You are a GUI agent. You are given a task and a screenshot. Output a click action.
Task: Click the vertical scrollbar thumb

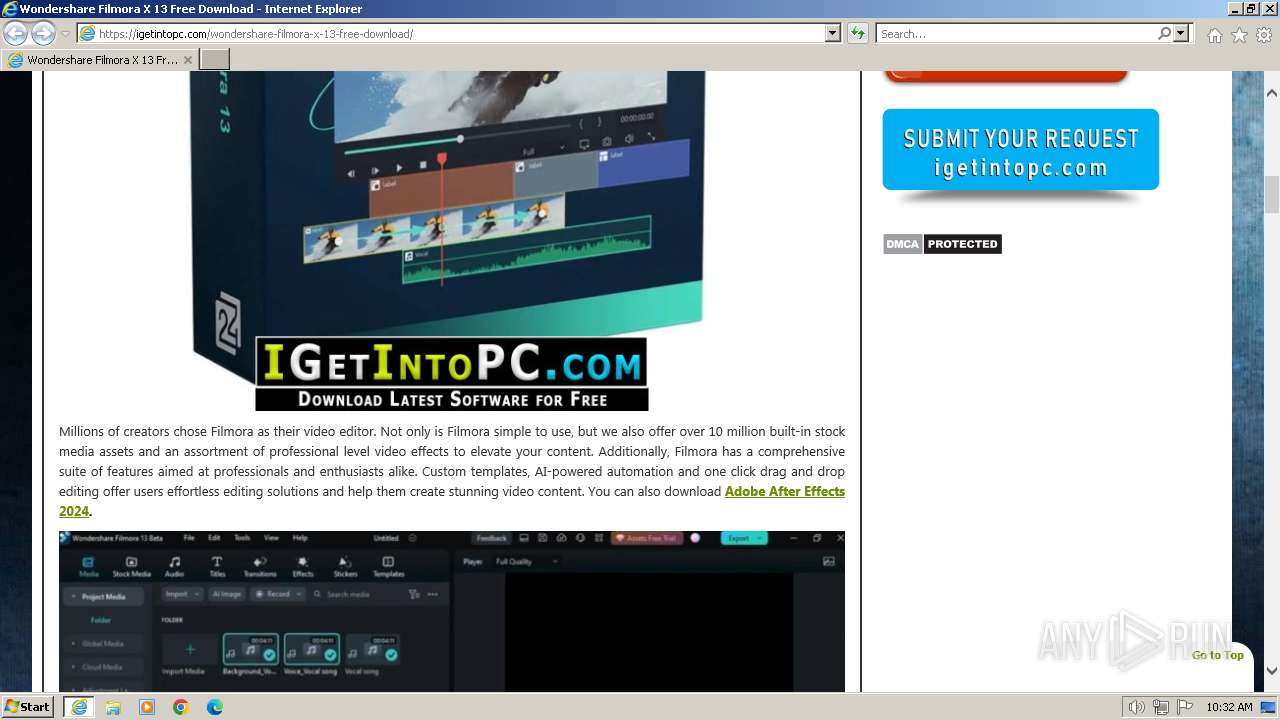point(1272,194)
